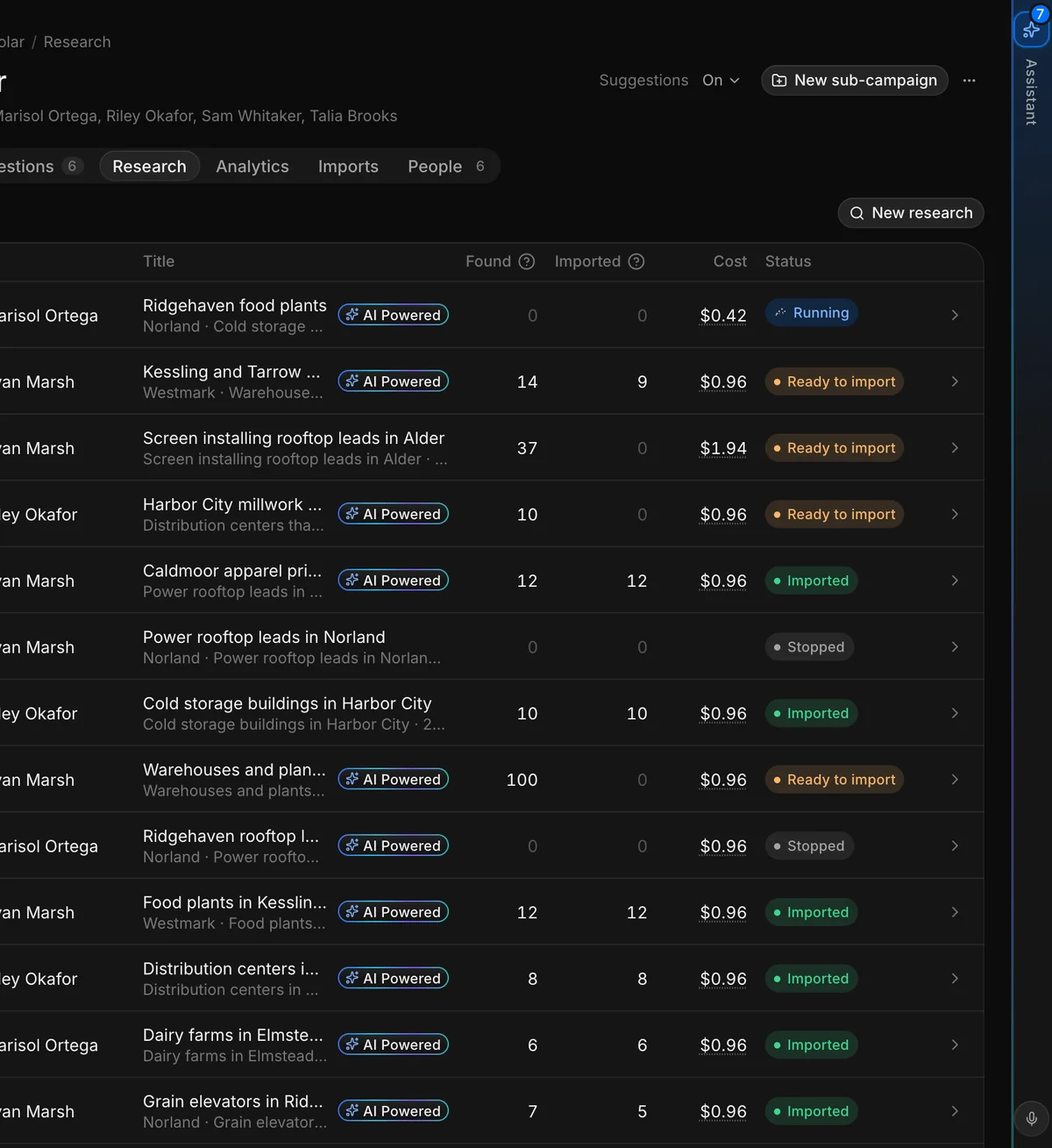Image resolution: width=1052 pixels, height=1148 pixels.
Task: Expand the Food plants in Kesslin row chevron
Action: (x=955, y=912)
